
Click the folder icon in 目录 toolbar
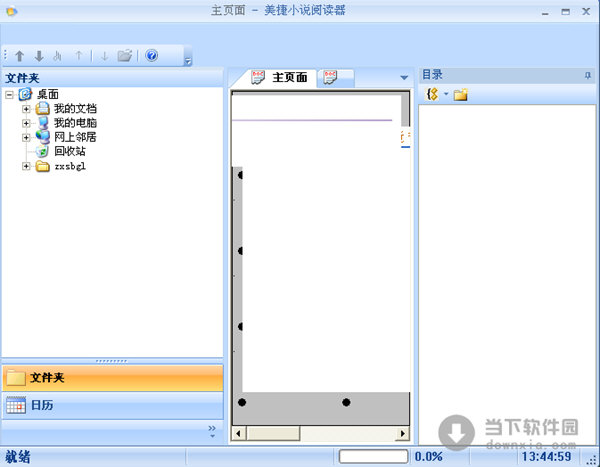click(461, 95)
